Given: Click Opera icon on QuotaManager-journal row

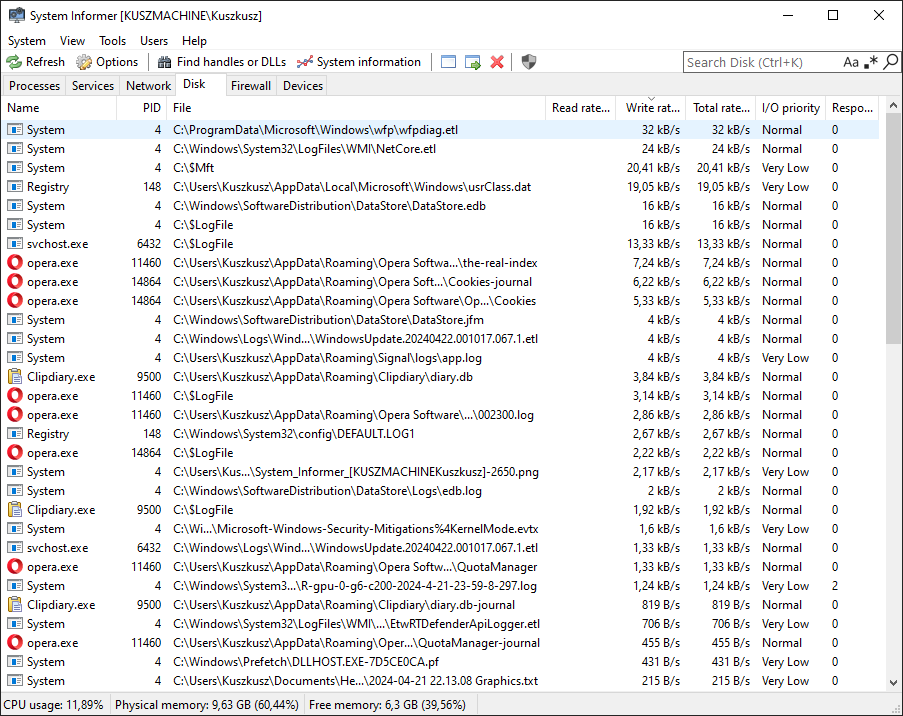Looking at the screenshot, I should [15, 643].
